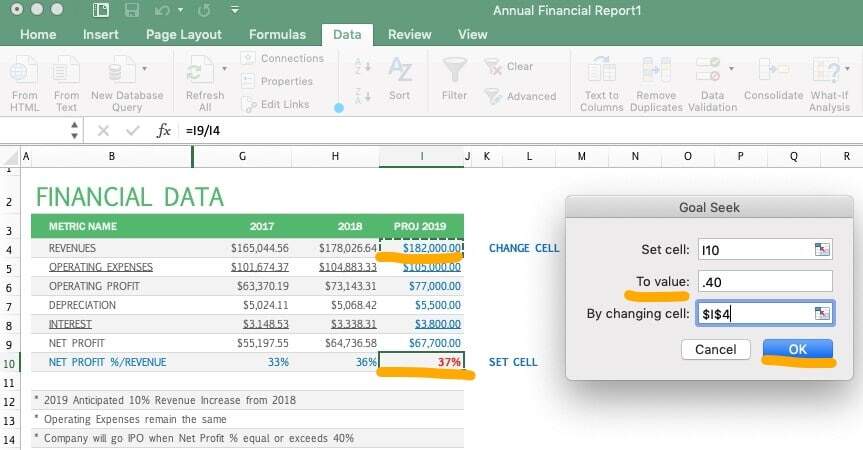The height and width of the screenshot is (450, 863).
Task: Click the Filter funnel icon
Action: (x=454, y=70)
